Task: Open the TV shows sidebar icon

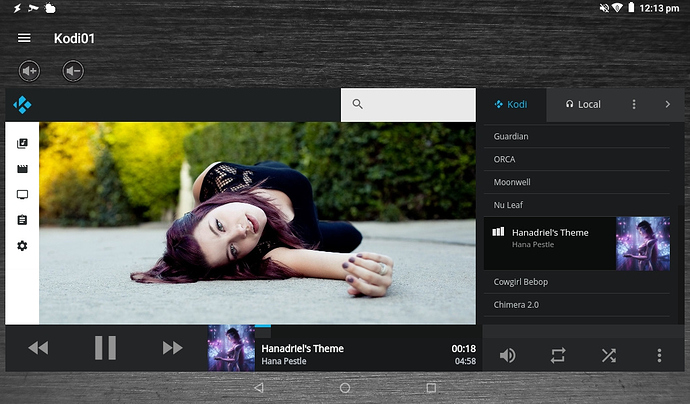Action: 22,195
